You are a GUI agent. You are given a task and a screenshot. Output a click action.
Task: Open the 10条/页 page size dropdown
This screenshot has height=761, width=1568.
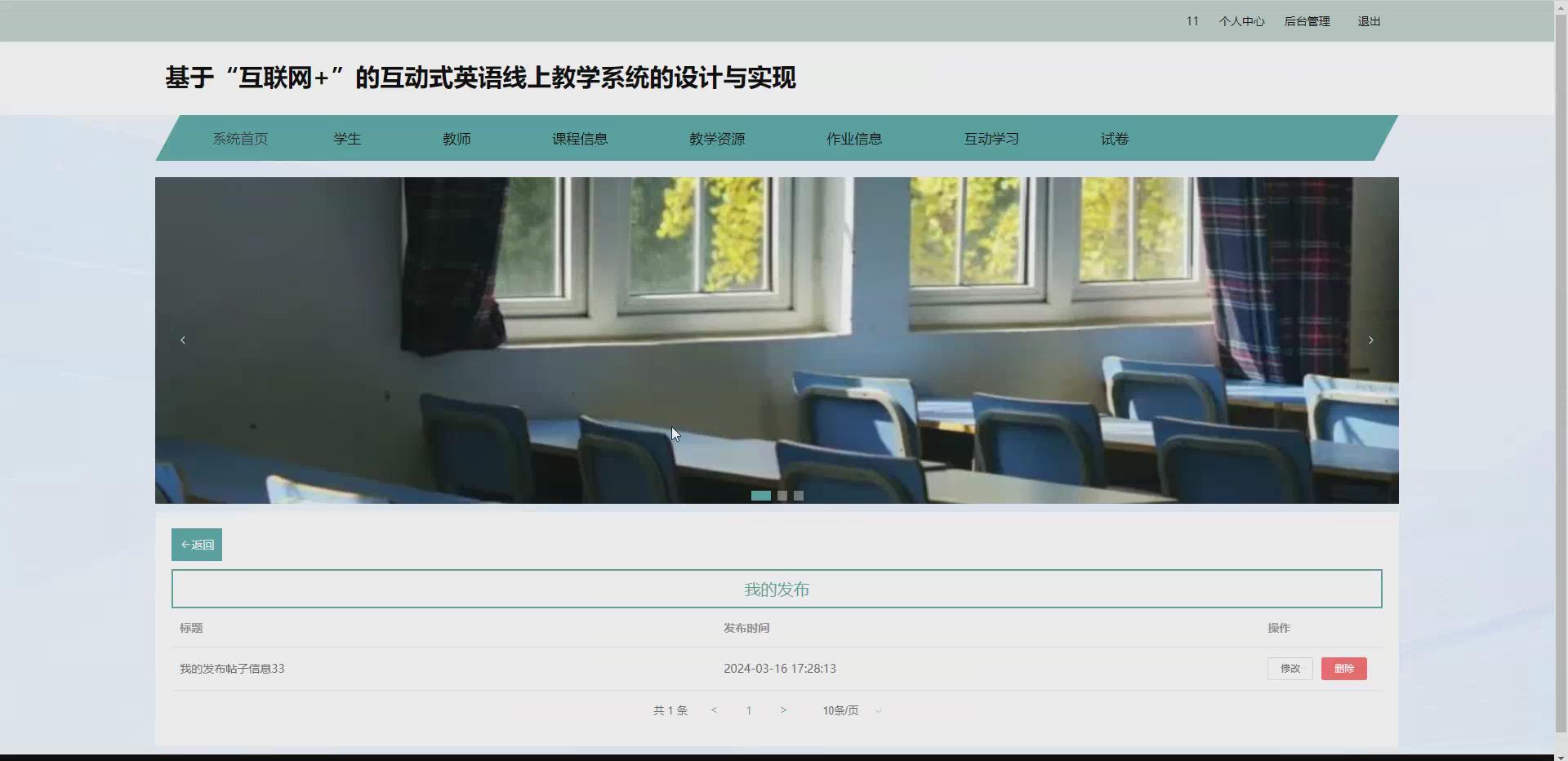click(x=843, y=710)
